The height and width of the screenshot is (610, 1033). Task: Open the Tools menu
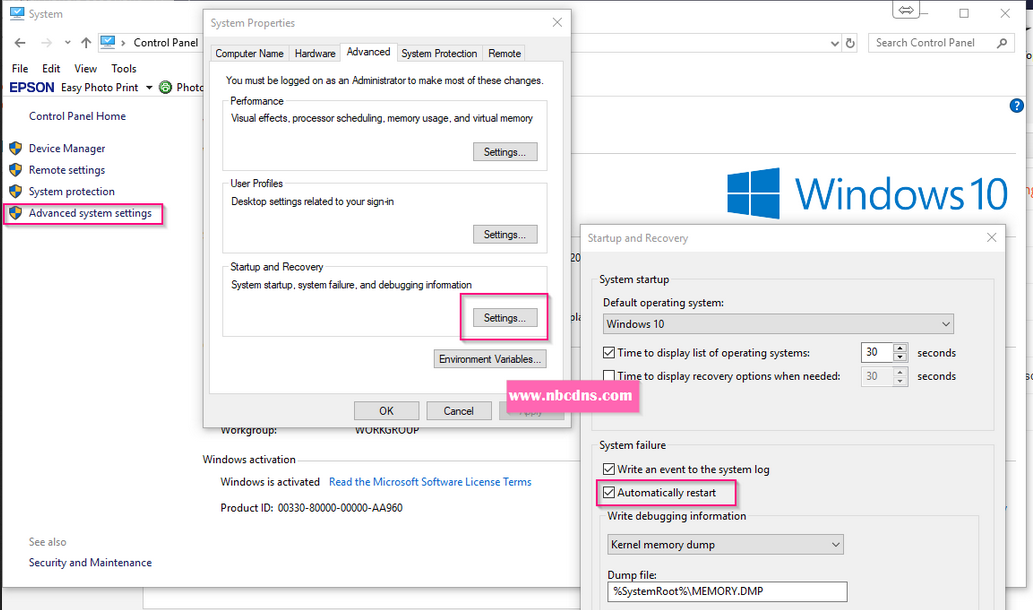(x=124, y=69)
